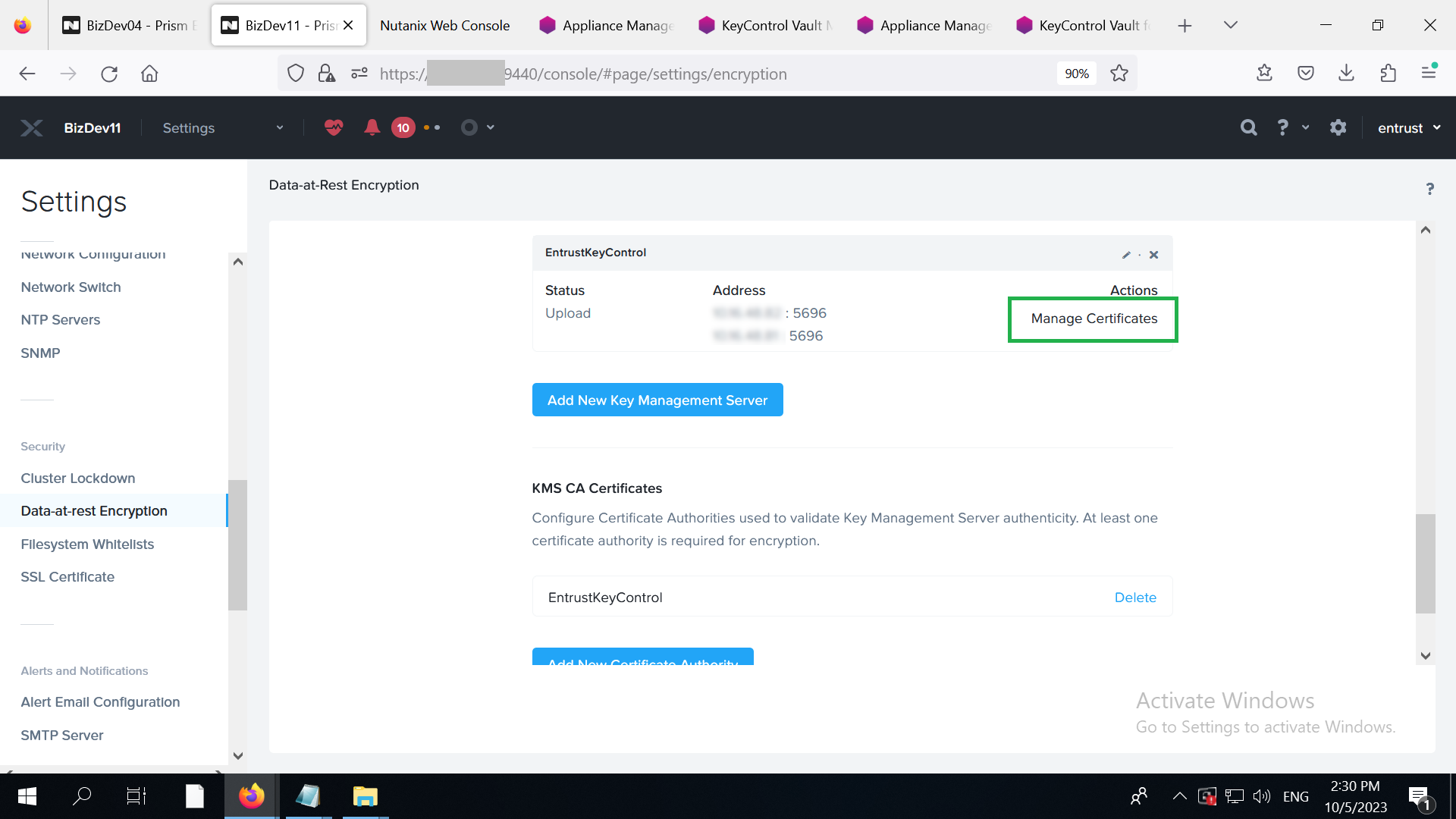Image resolution: width=1456 pixels, height=819 pixels.
Task: Open File Explorer from taskbar
Action: pyautogui.click(x=365, y=796)
